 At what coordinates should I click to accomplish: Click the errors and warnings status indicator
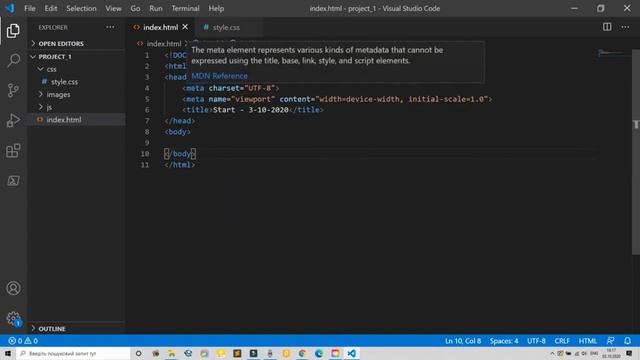pos(23,341)
